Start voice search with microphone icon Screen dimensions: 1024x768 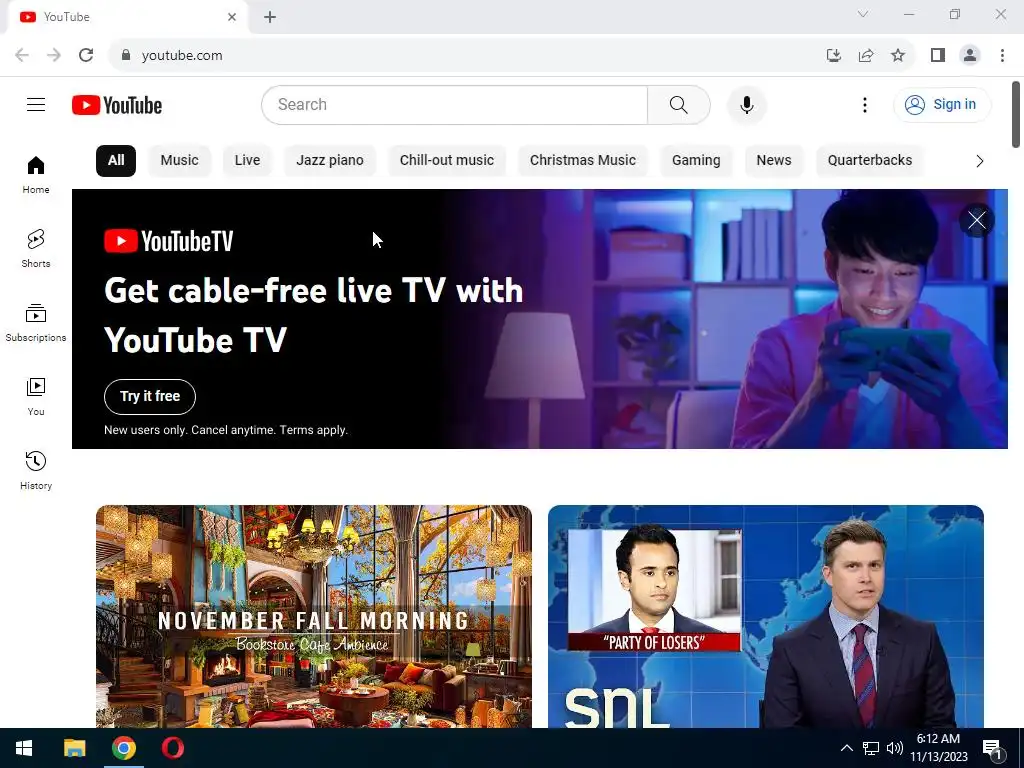[746, 104]
